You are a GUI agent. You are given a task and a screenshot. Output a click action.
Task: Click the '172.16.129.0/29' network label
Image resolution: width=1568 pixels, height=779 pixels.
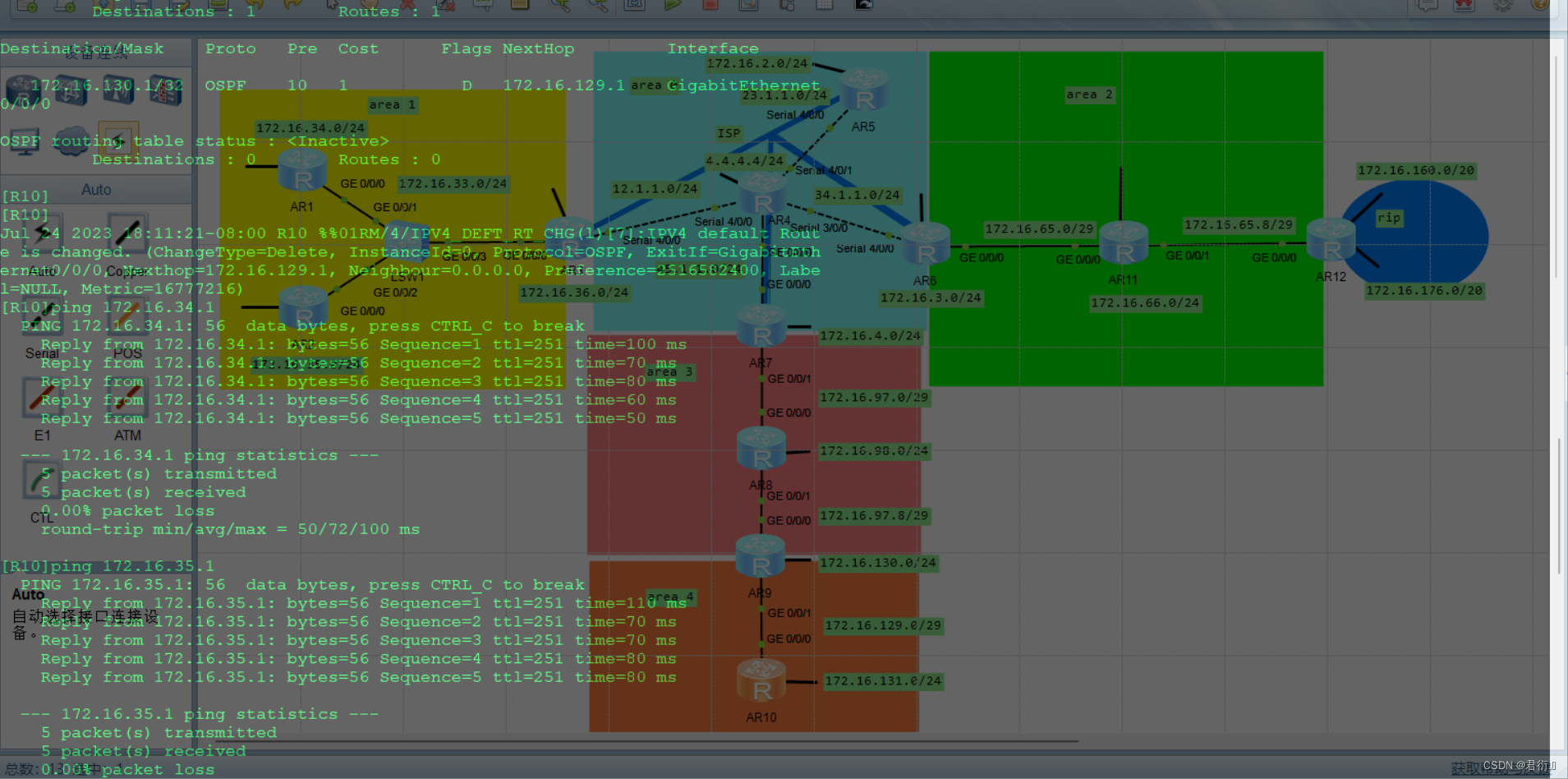(x=883, y=626)
